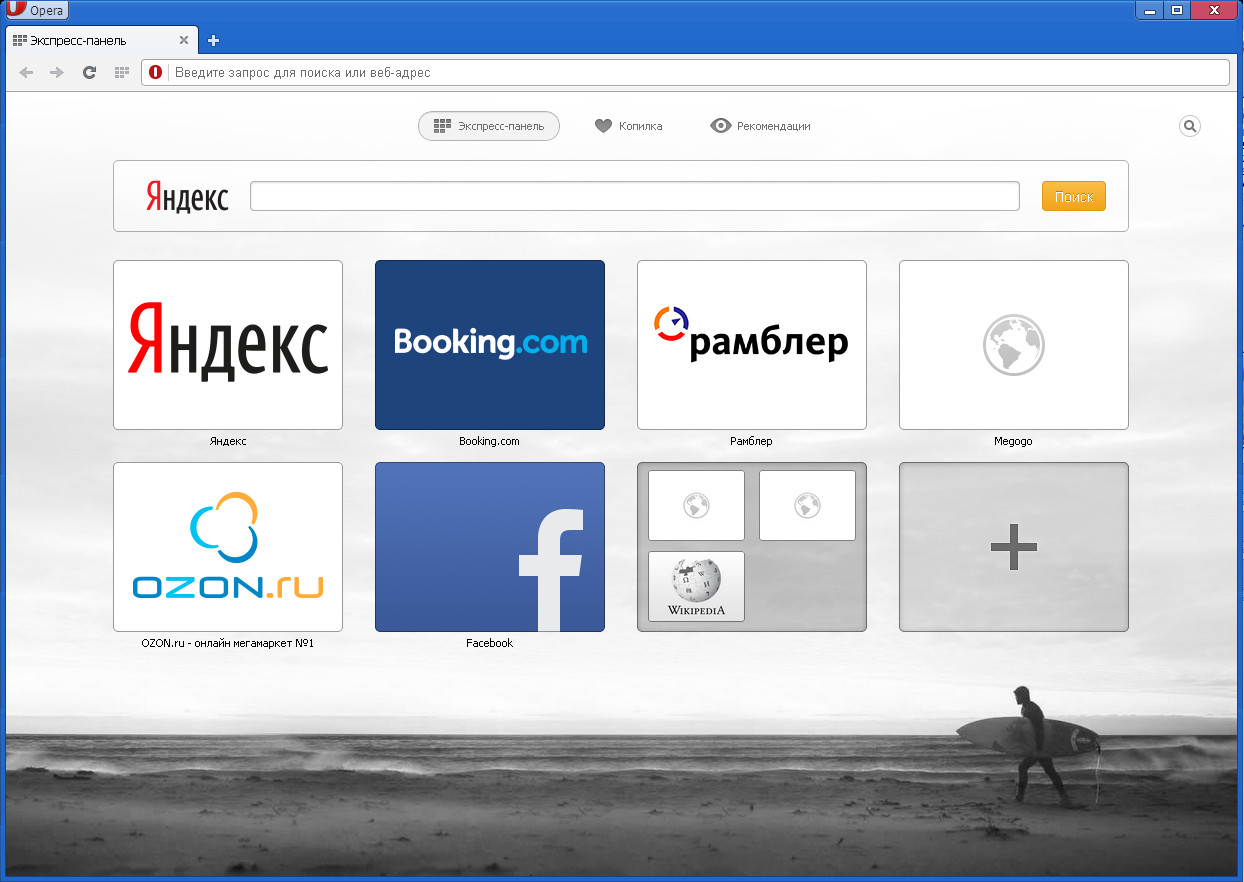The image size is (1244, 882).
Task: Click the Opera badge icon in address bar
Action: (155, 73)
